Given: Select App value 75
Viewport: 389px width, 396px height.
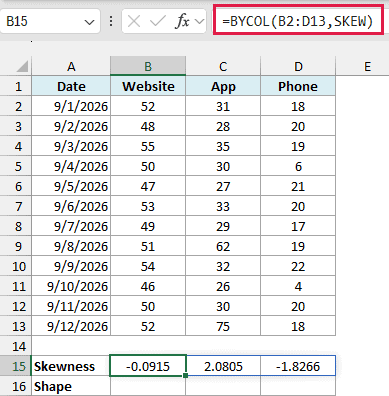Looking at the screenshot, I should pos(223,326).
